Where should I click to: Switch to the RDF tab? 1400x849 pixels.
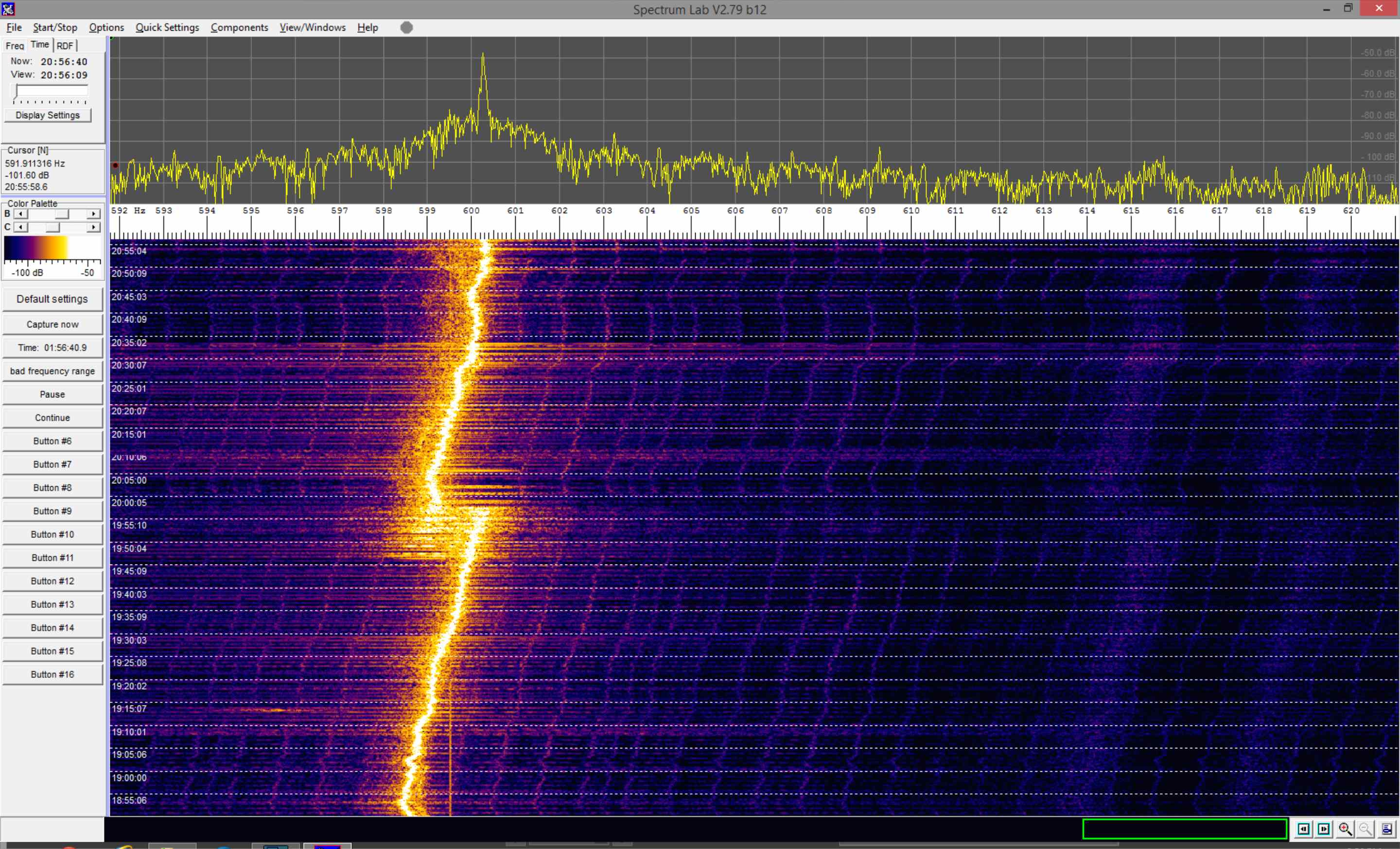pyautogui.click(x=65, y=45)
